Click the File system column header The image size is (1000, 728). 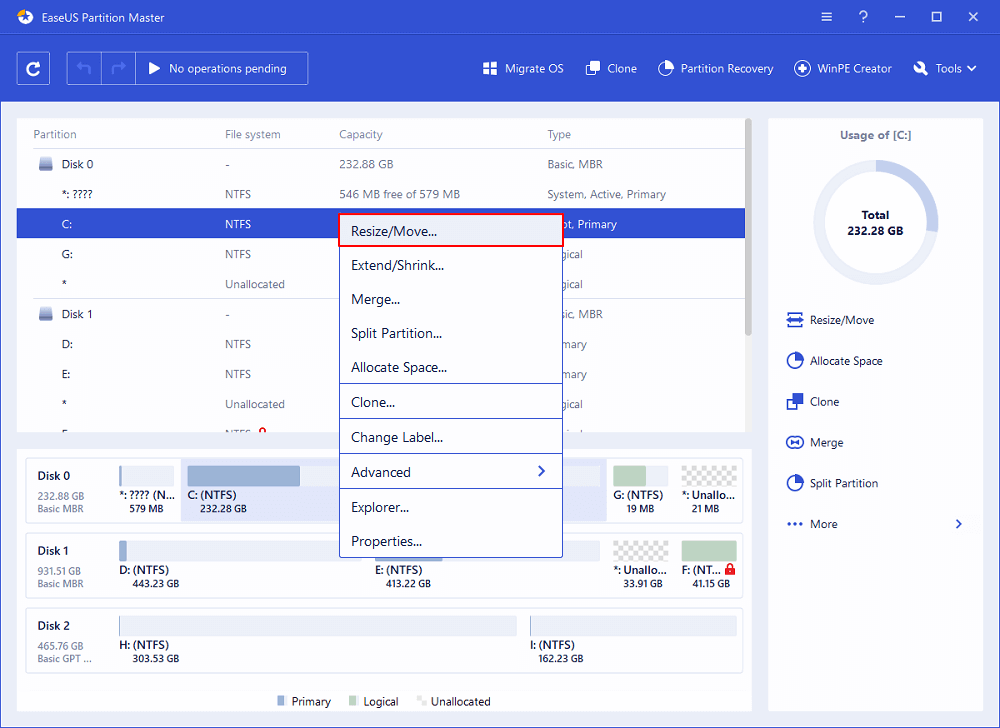click(x=253, y=135)
